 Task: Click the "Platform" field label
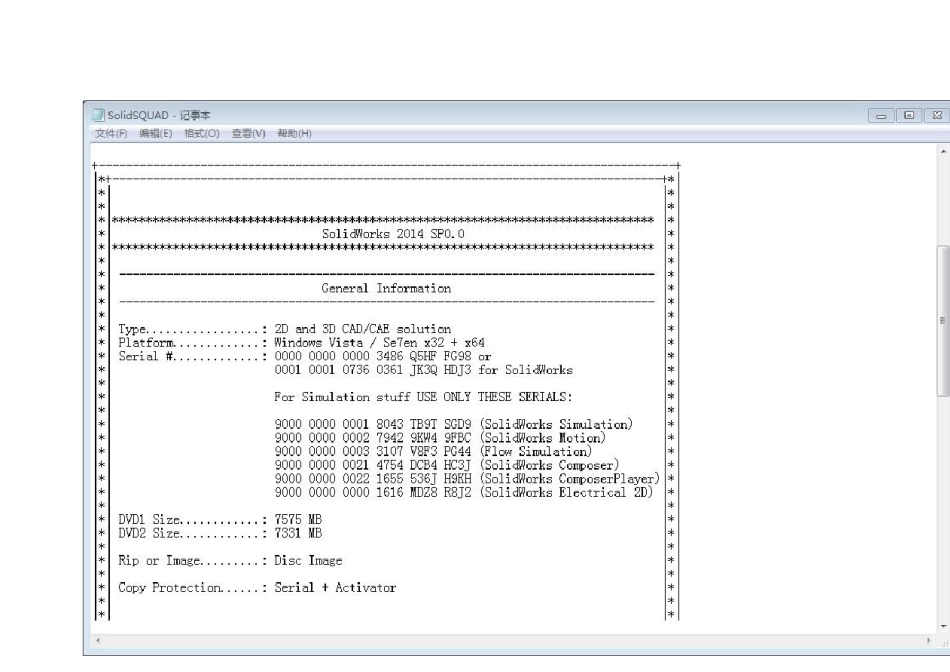[146, 342]
